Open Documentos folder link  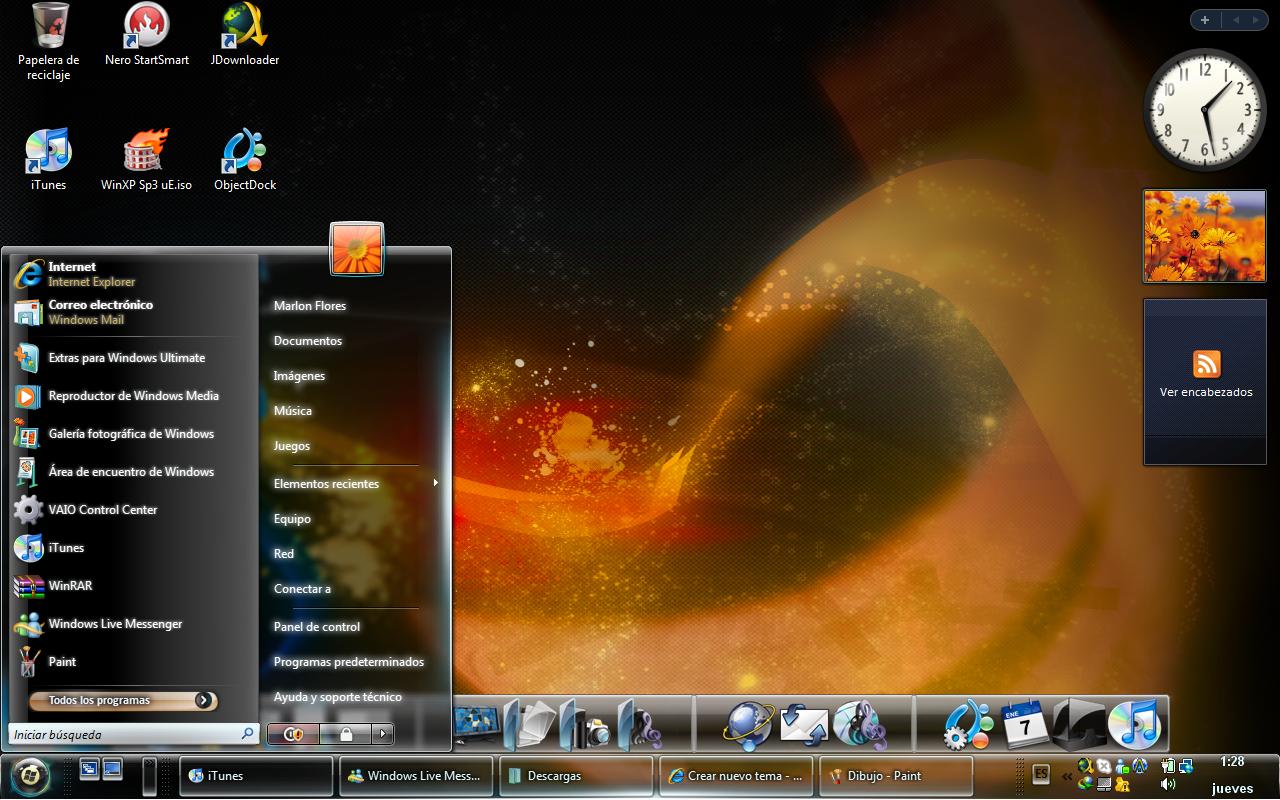(308, 341)
